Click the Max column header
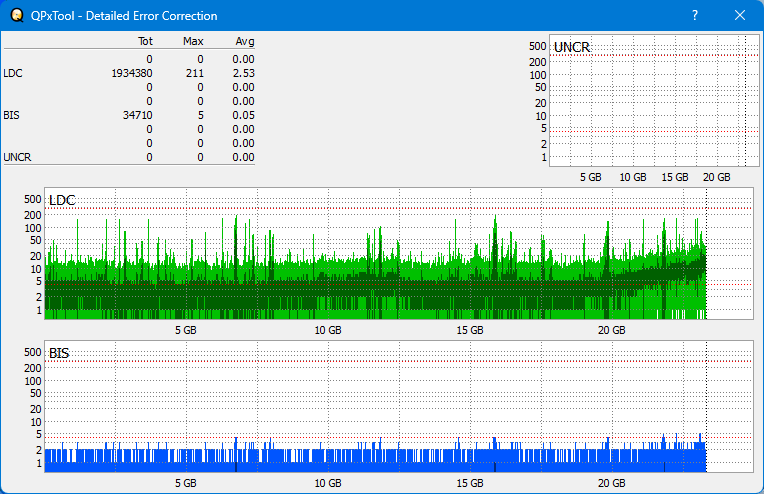This screenshot has height=494, width=764. point(193,41)
